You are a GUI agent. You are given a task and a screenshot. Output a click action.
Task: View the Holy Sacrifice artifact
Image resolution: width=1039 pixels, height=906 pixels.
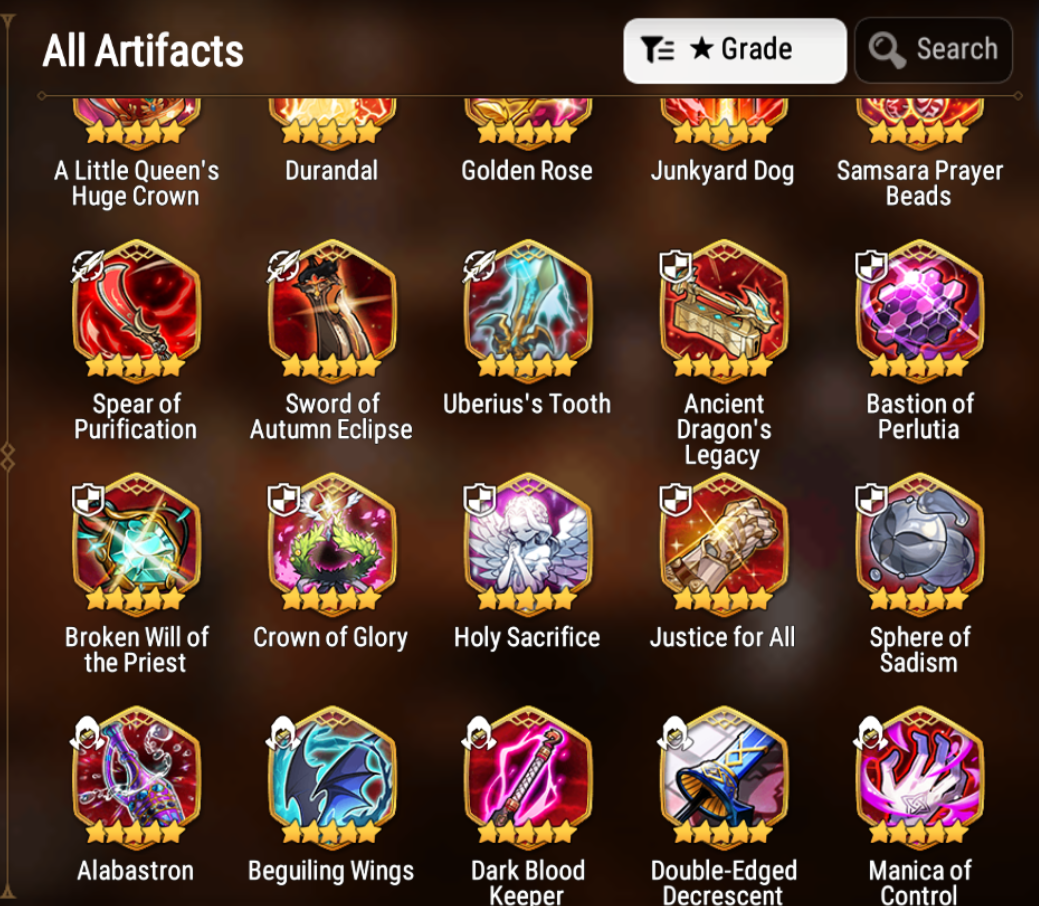(x=527, y=544)
